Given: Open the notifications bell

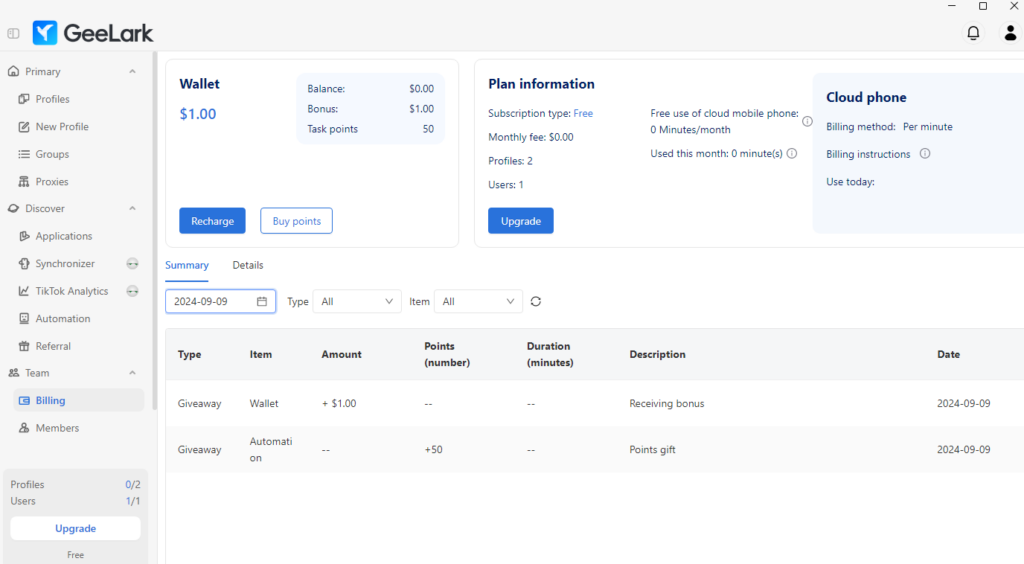Looking at the screenshot, I should click(973, 33).
